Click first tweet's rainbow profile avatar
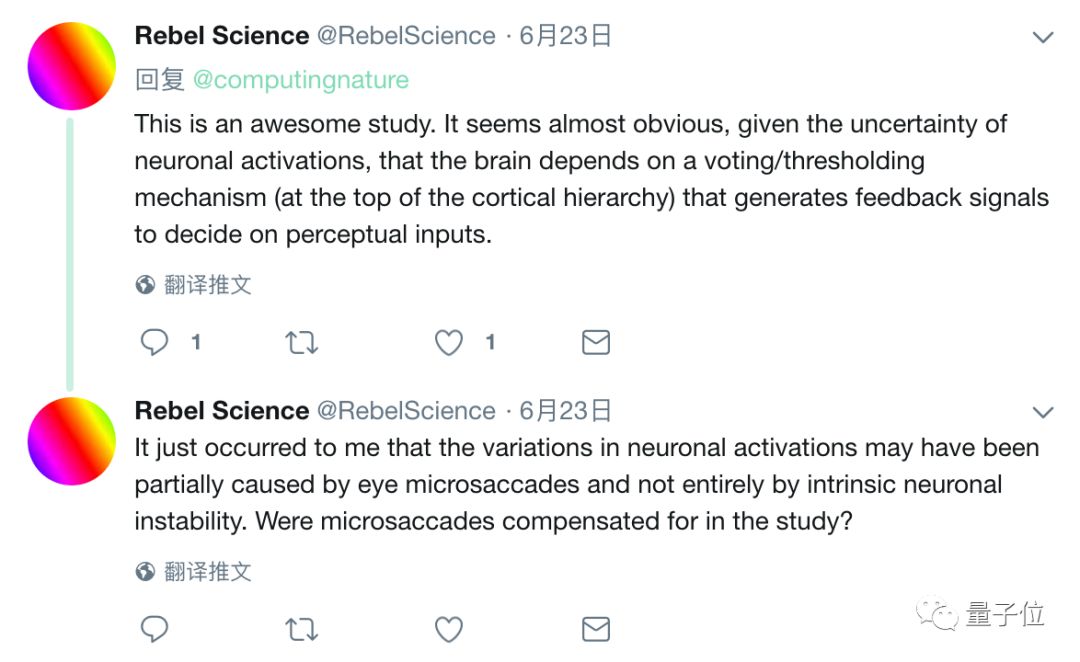1080x662 pixels. (x=72, y=65)
